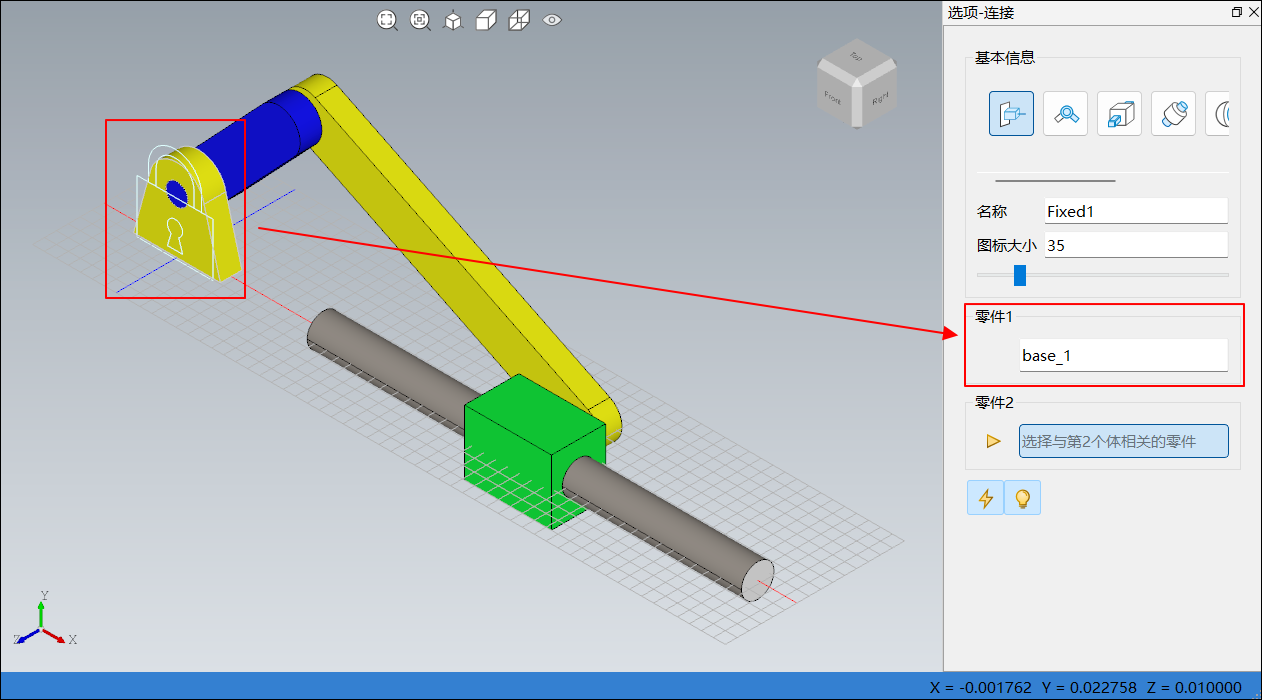Click the 图标大小 field showing 35

click(x=1135, y=245)
